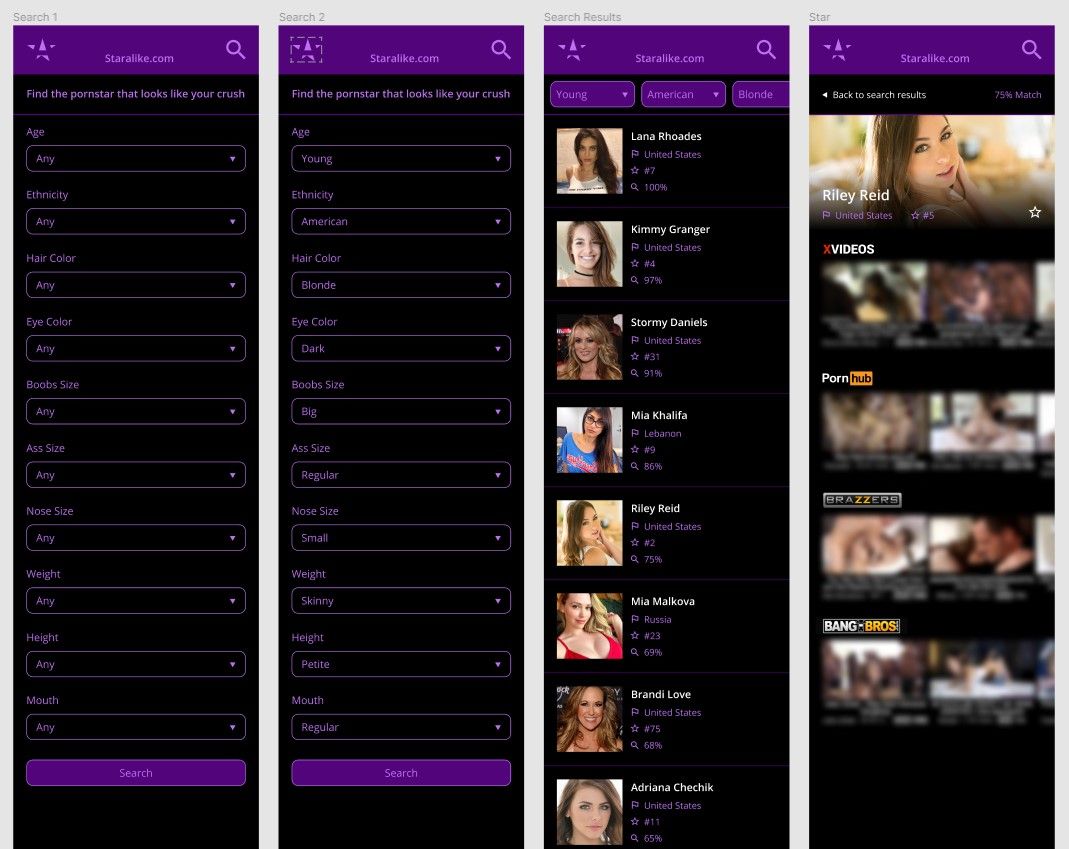
Task: Select the Brandi Love result name
Action: point(661,694)
